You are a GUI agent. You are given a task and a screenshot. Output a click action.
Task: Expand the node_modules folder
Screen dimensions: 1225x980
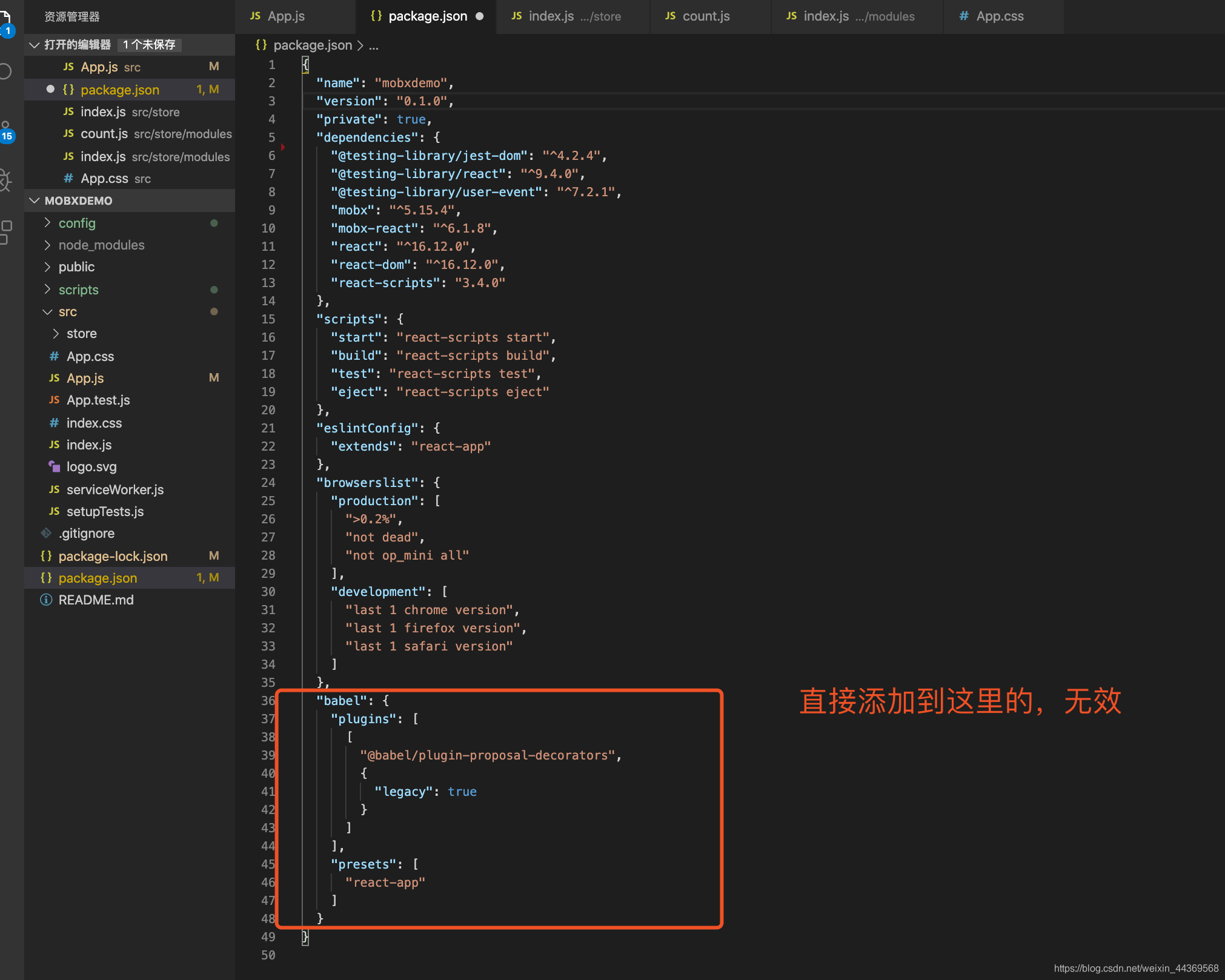(x=48, y=245)
